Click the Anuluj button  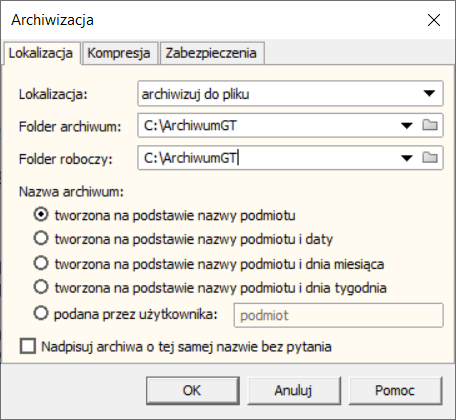pyautogui.click(x=294, y=390)
